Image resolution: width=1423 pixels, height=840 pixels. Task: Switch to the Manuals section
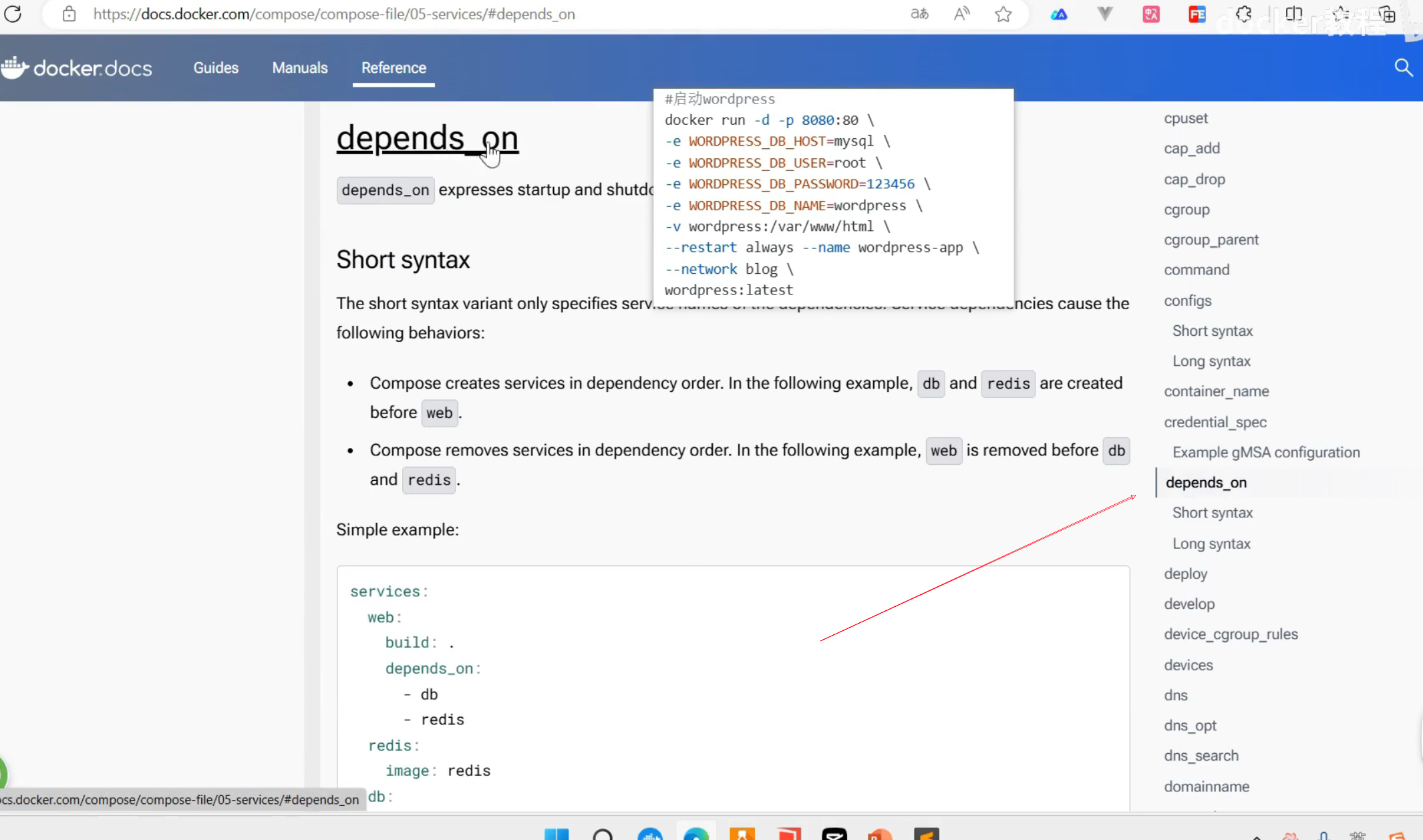pyautogui.click(x=300, y=67)
